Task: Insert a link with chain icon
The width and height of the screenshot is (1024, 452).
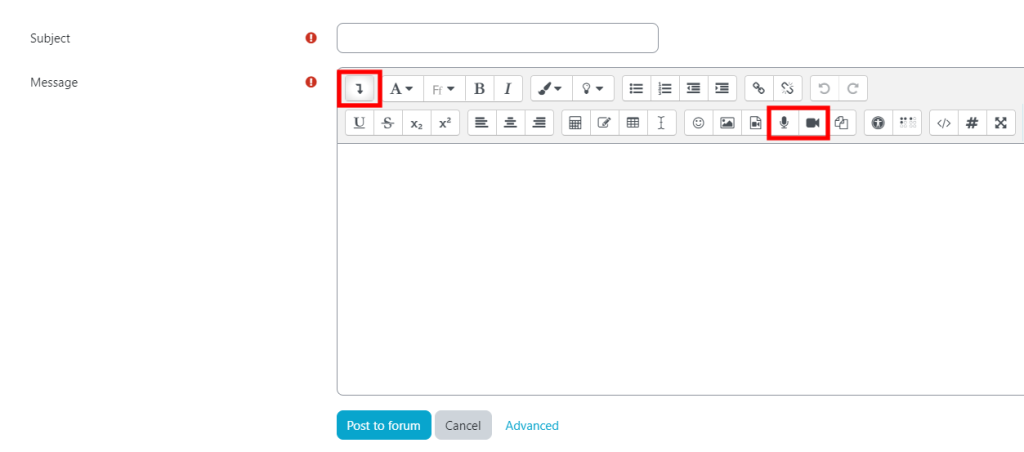Action: (x=759, y=89)
